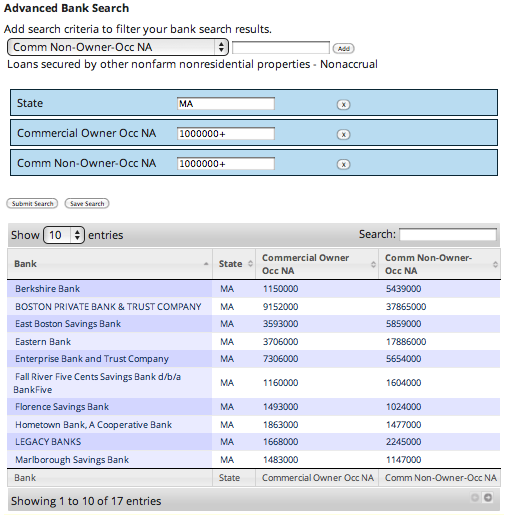The image size is (505, 515).
Task: Remove the Comm Non-Owner-Occ NA criterion
Action: [343, 164]
